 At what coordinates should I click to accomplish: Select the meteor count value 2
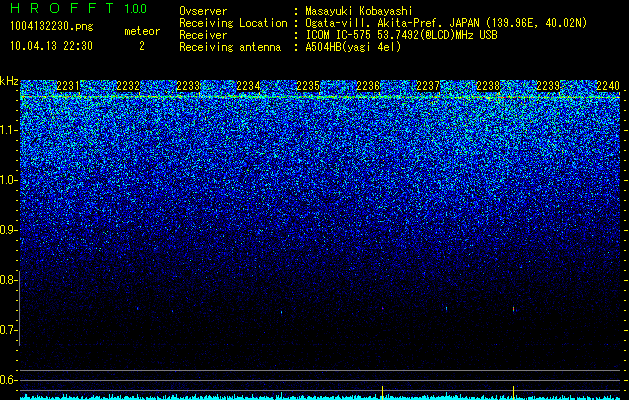click(x=142, y=46)
